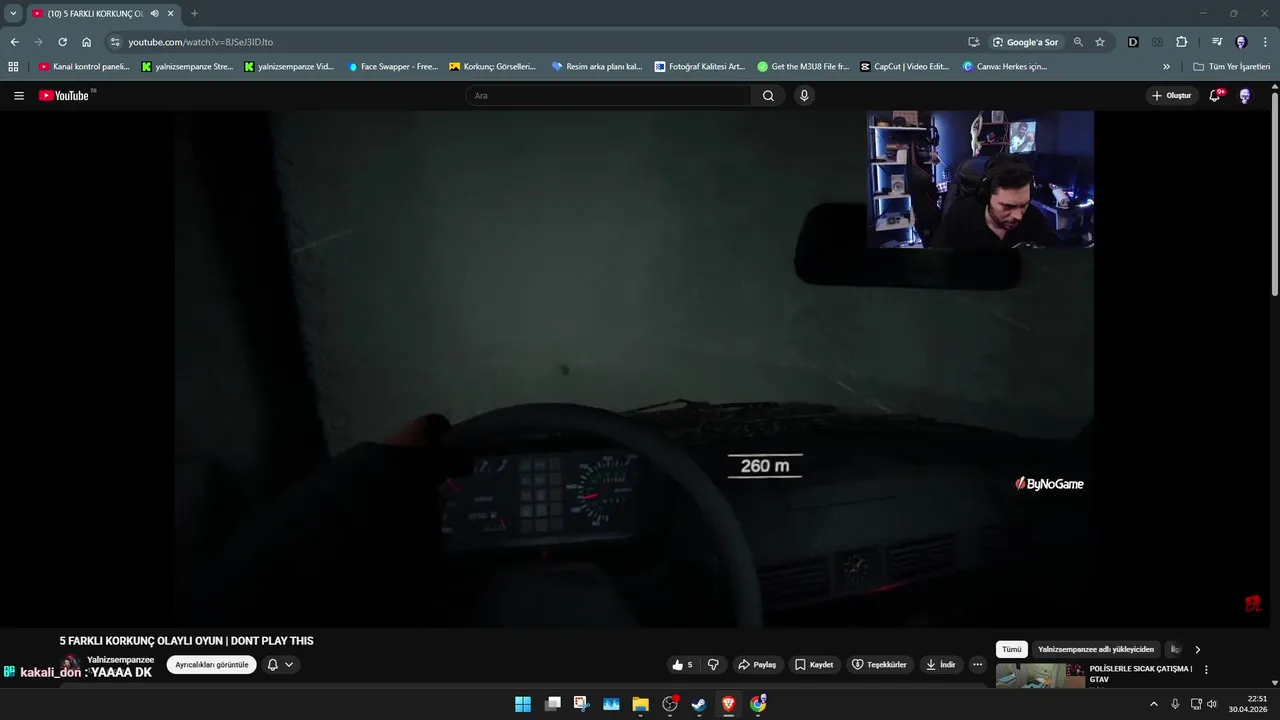
Task: Open Resim arka planı kal bookmark
Action: click(x=597, y=67)
